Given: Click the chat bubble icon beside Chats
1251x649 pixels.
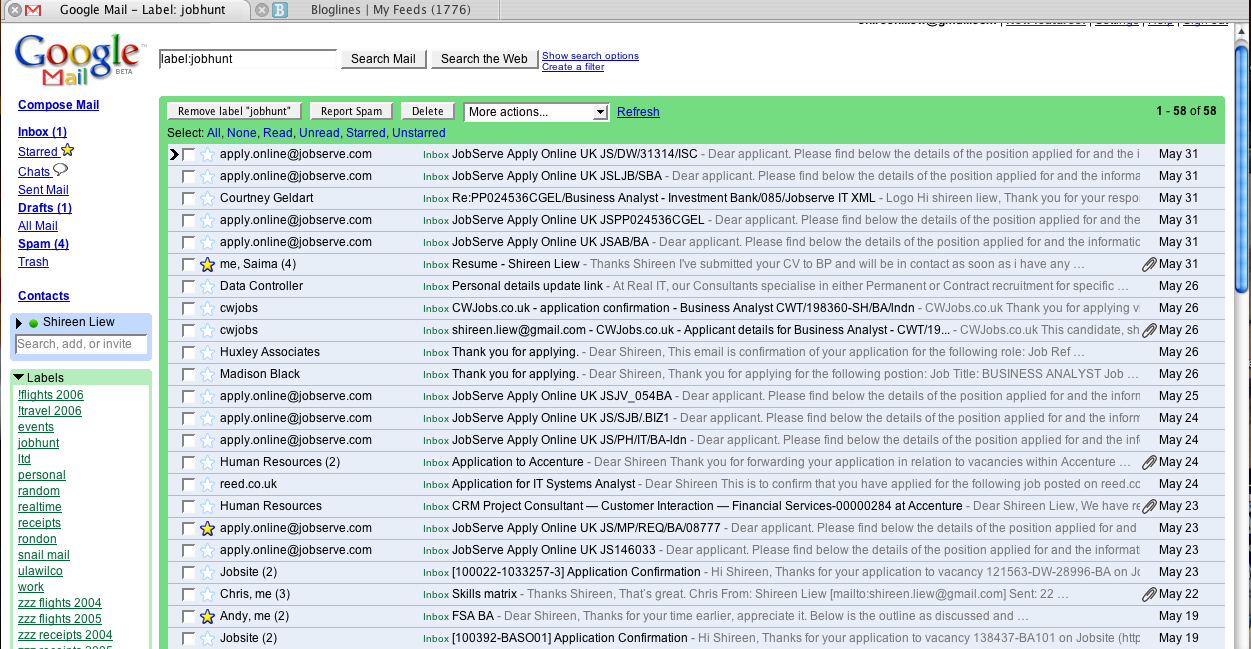Looking at the screenshot, I should click(x=60, y=171).
